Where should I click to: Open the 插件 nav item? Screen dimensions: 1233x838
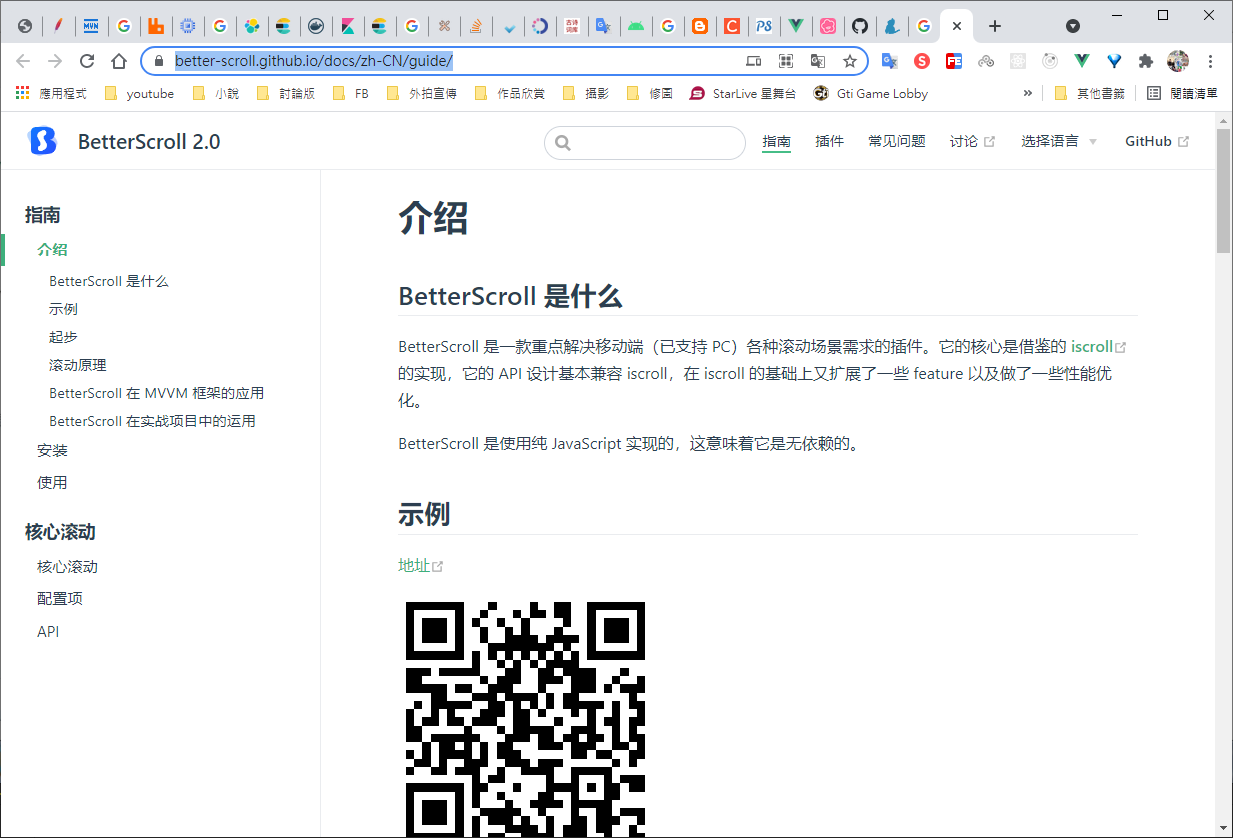pos(830,142)
